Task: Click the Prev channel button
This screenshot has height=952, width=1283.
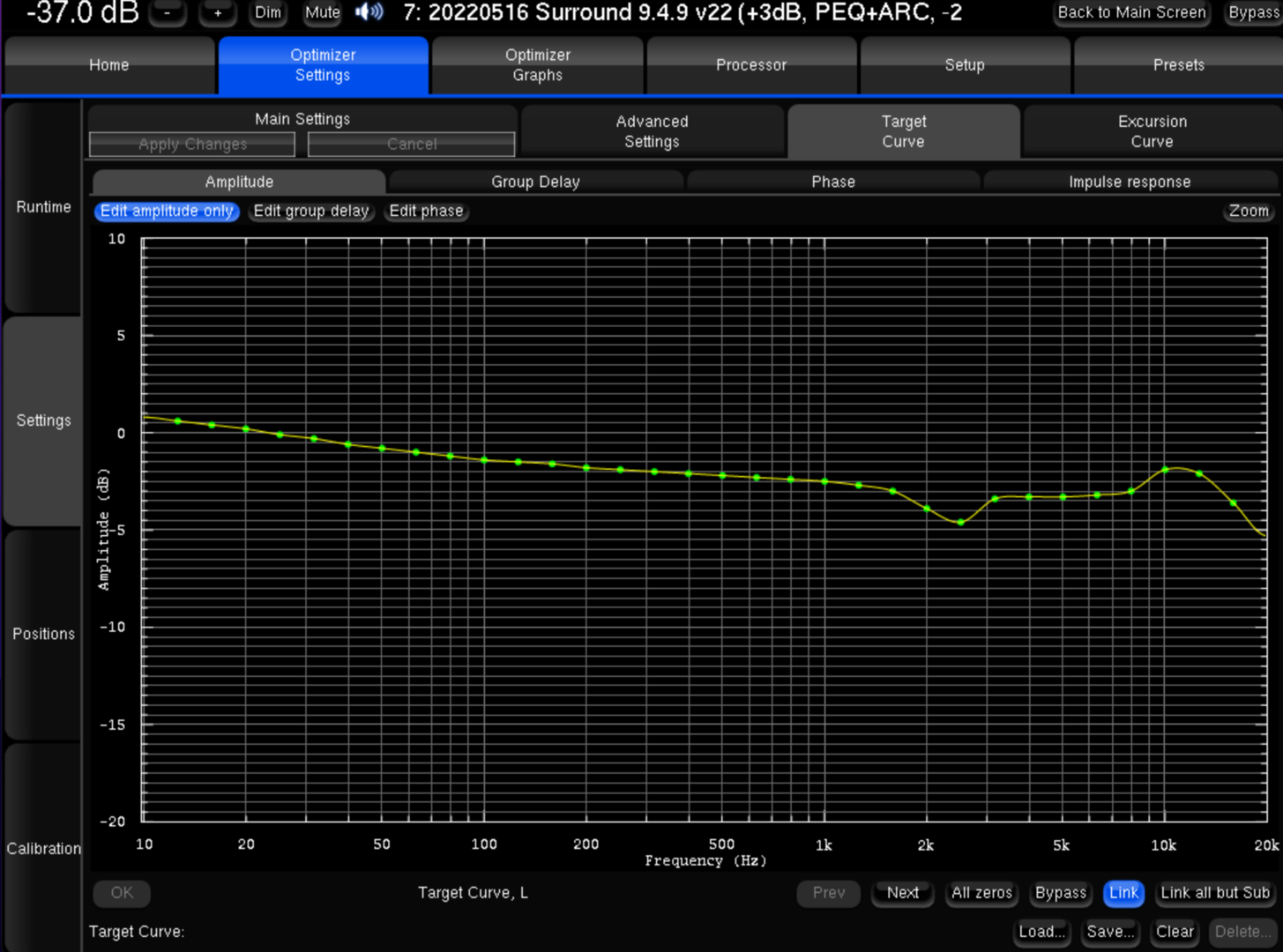Action: coord(829,893)
